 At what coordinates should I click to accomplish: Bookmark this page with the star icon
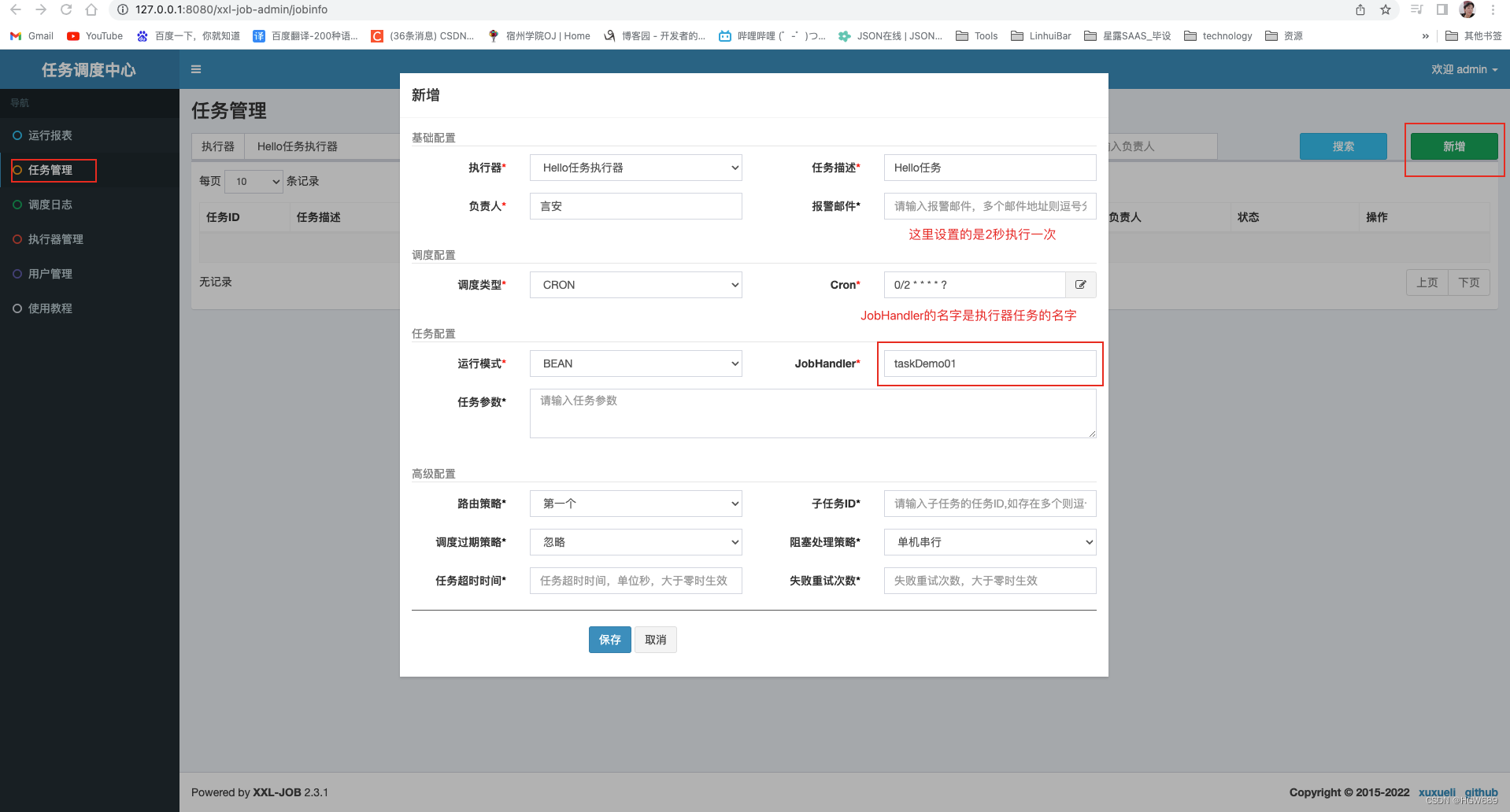1386,9
